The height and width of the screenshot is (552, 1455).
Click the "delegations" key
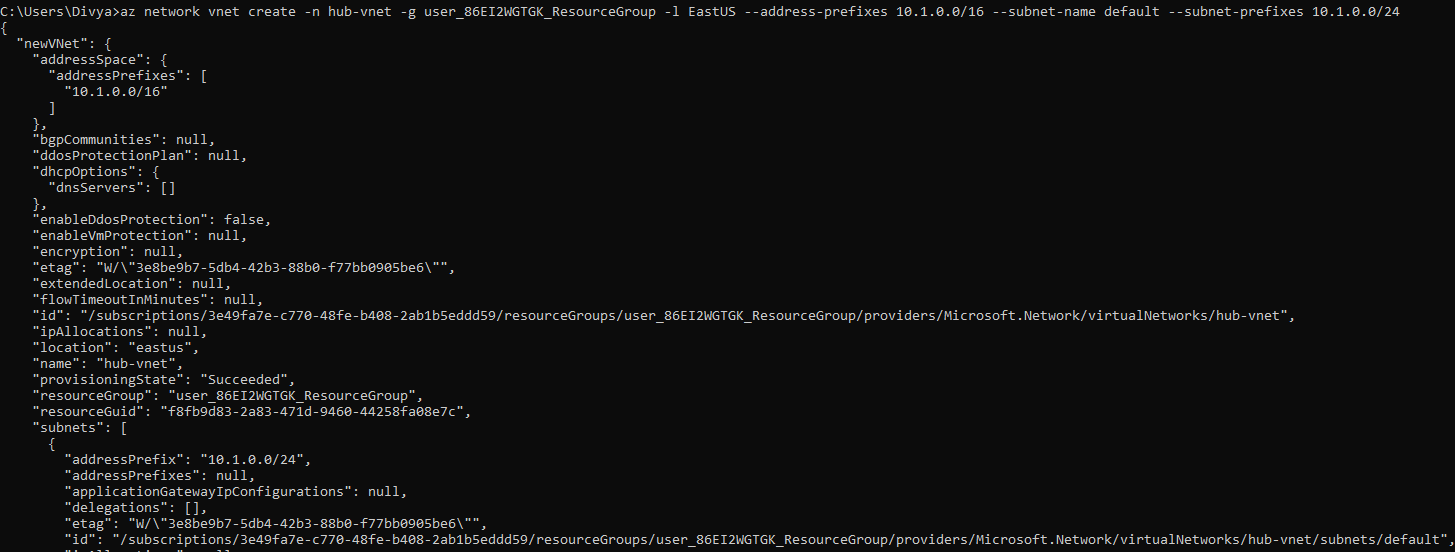click(x=116, y=507)
